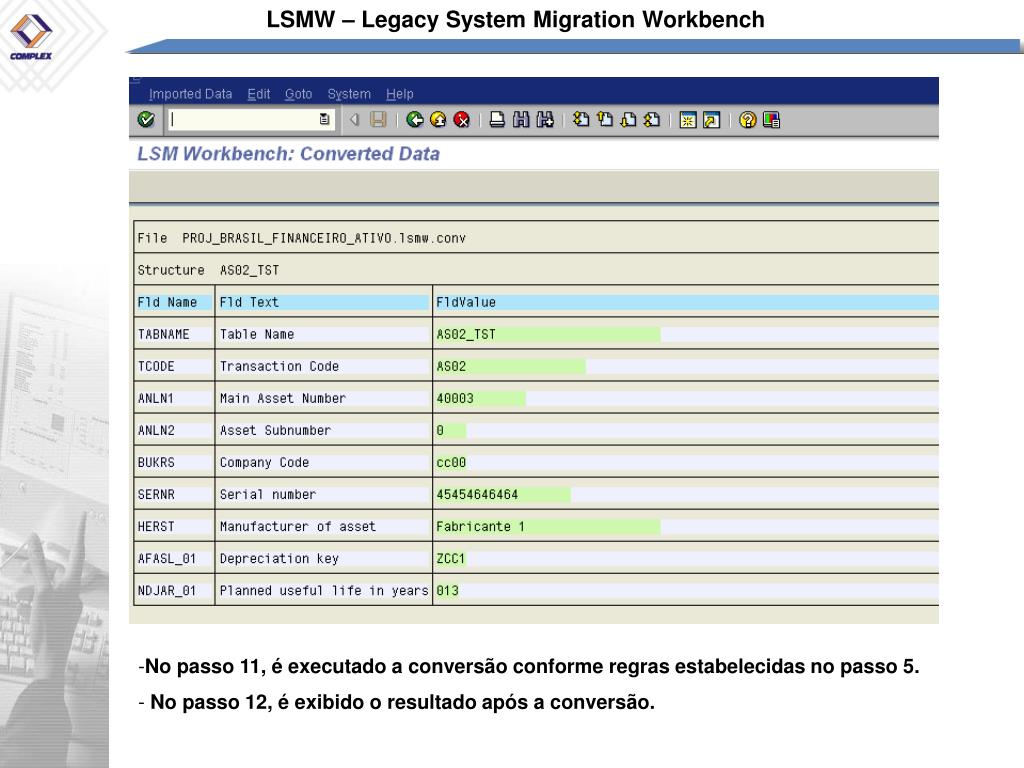Click the AS02_TST value next to Structure
Viewport: 1024px width, 768px height.
[x=249, y=270]
